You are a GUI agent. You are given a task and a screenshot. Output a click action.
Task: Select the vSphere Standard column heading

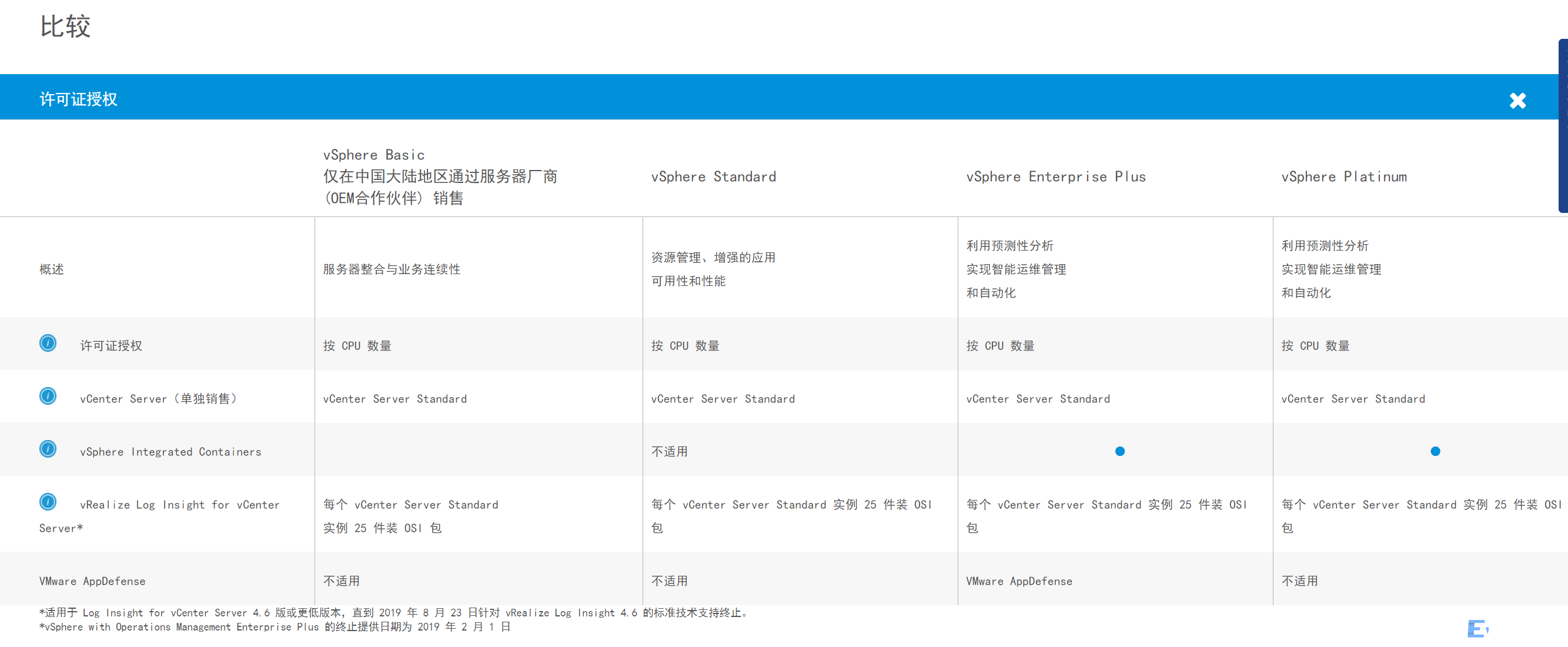tap(713, 176)
